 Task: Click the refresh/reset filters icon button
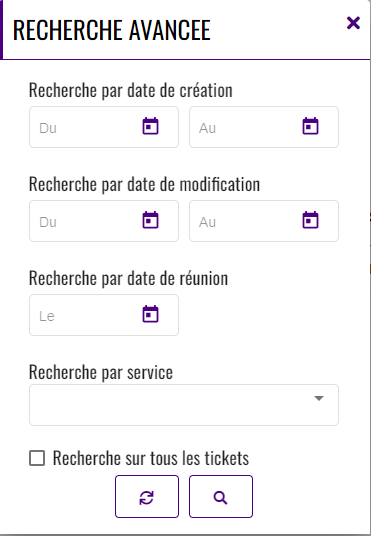click(x=147, y=496)
